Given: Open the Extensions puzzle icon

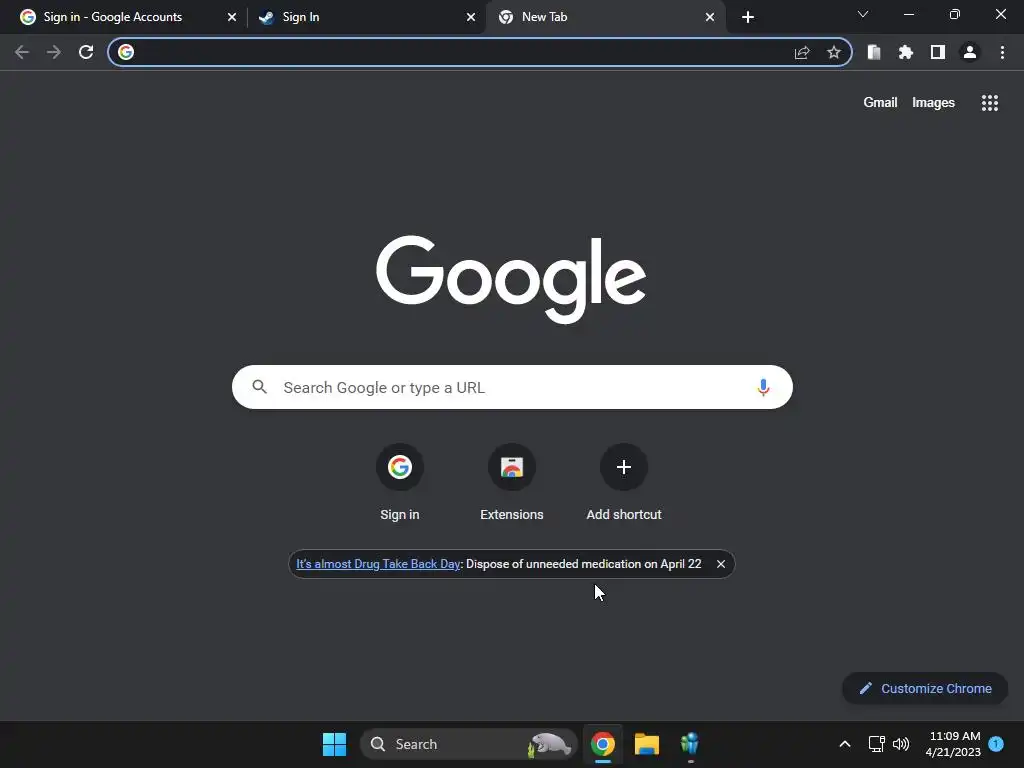Looking at the screenshot, I should 906,52.
